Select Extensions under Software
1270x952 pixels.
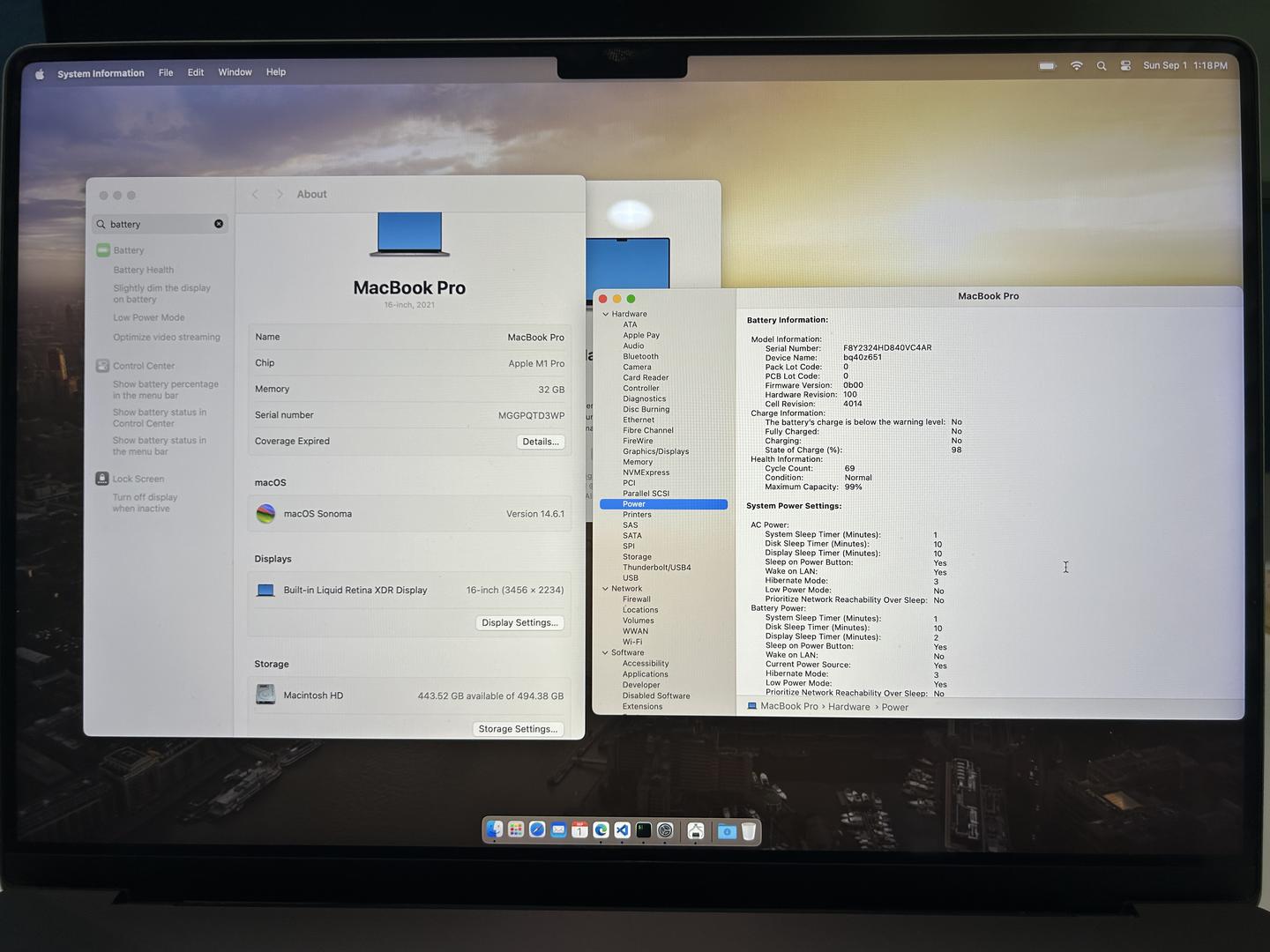point(642,707)
